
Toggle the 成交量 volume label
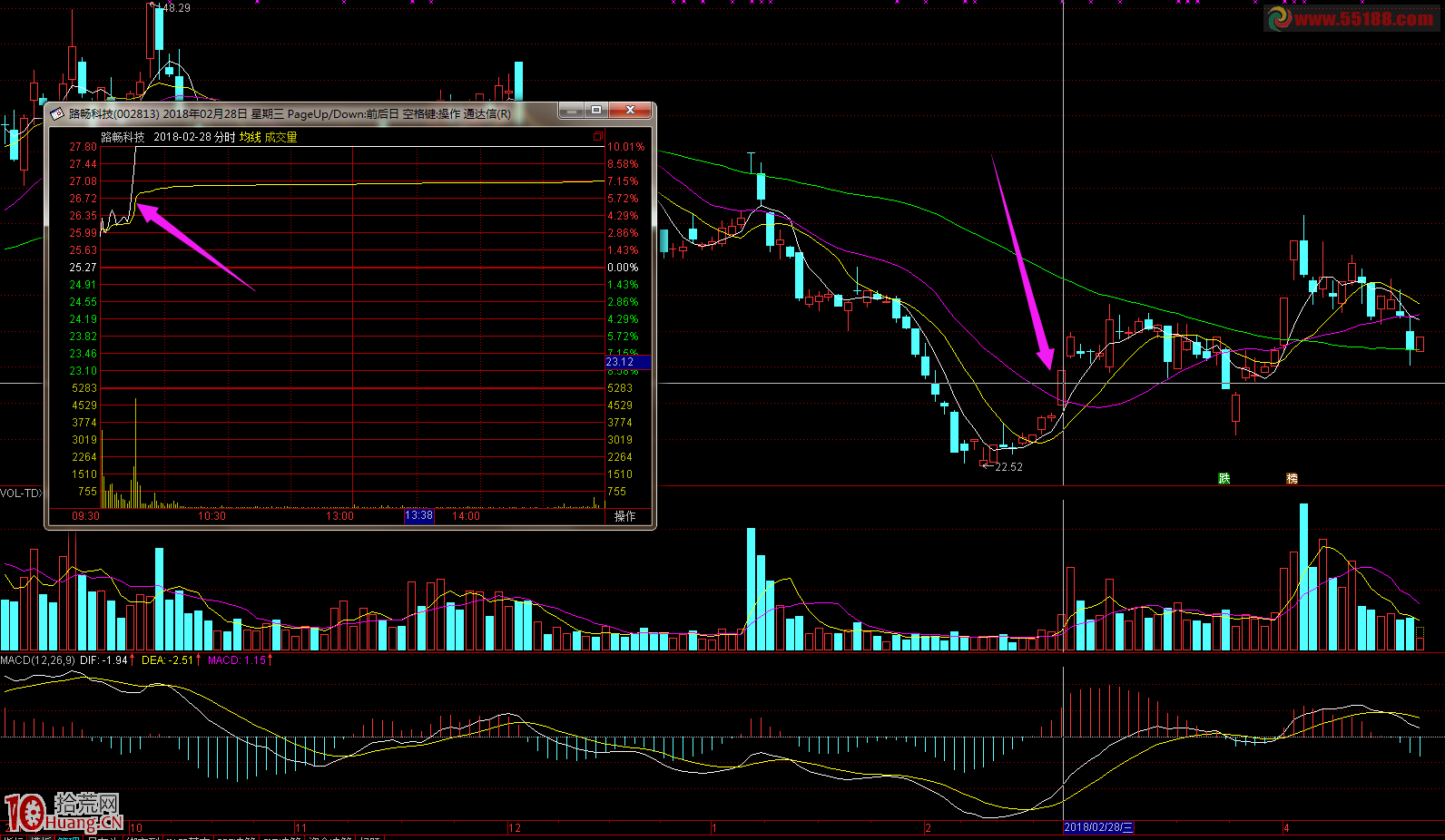click(x=280, y=137)
